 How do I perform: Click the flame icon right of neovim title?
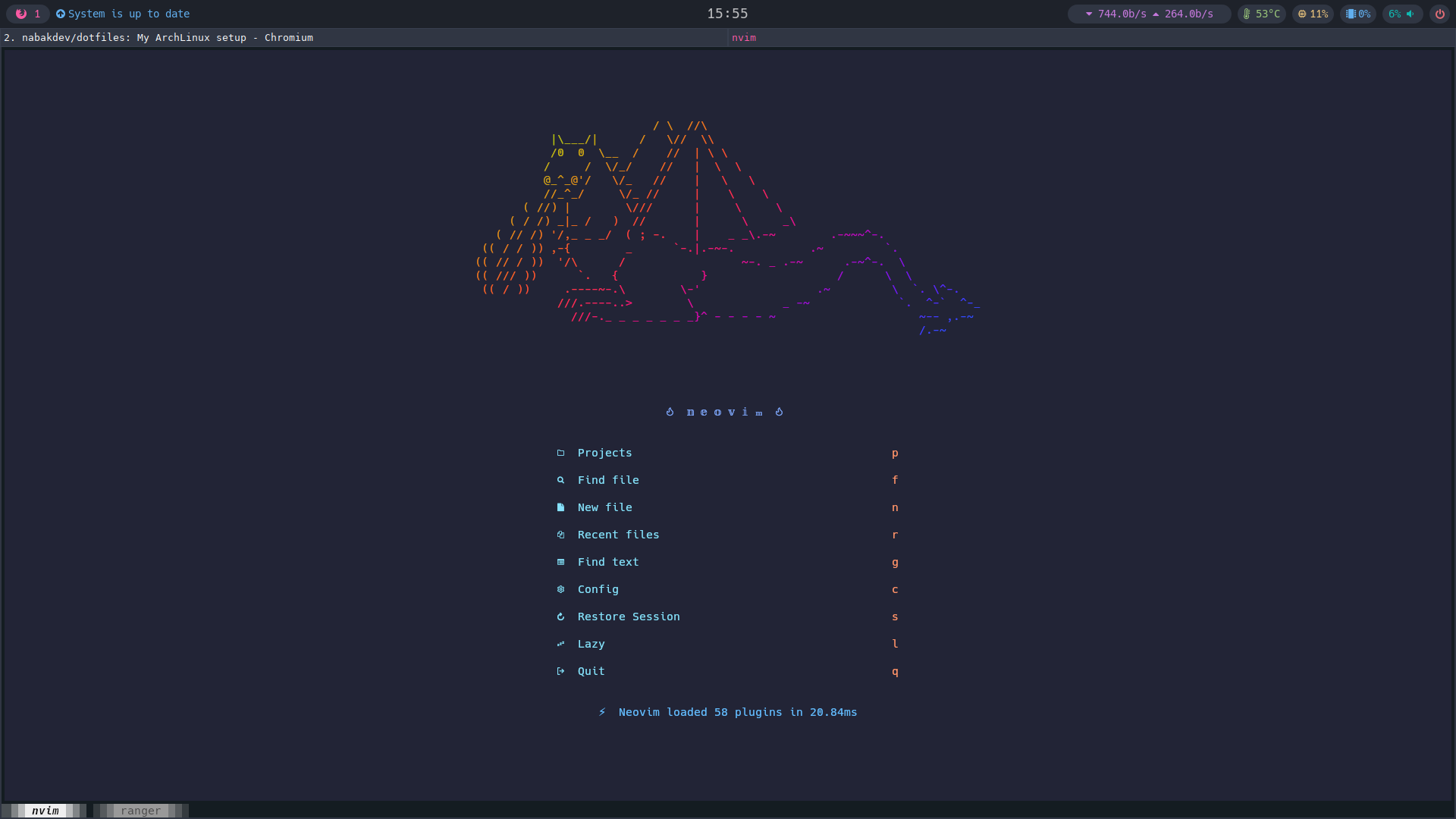coord(779,412)
